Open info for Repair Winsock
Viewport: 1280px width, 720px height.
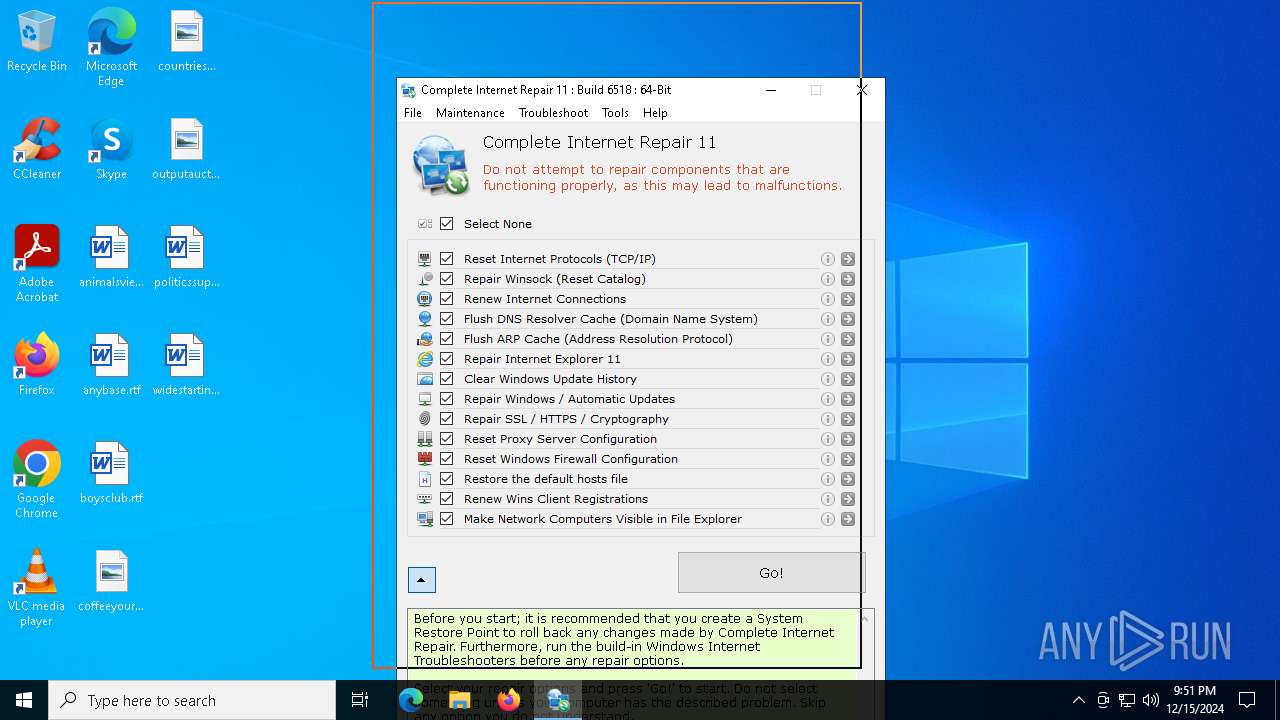click(828, 279)
